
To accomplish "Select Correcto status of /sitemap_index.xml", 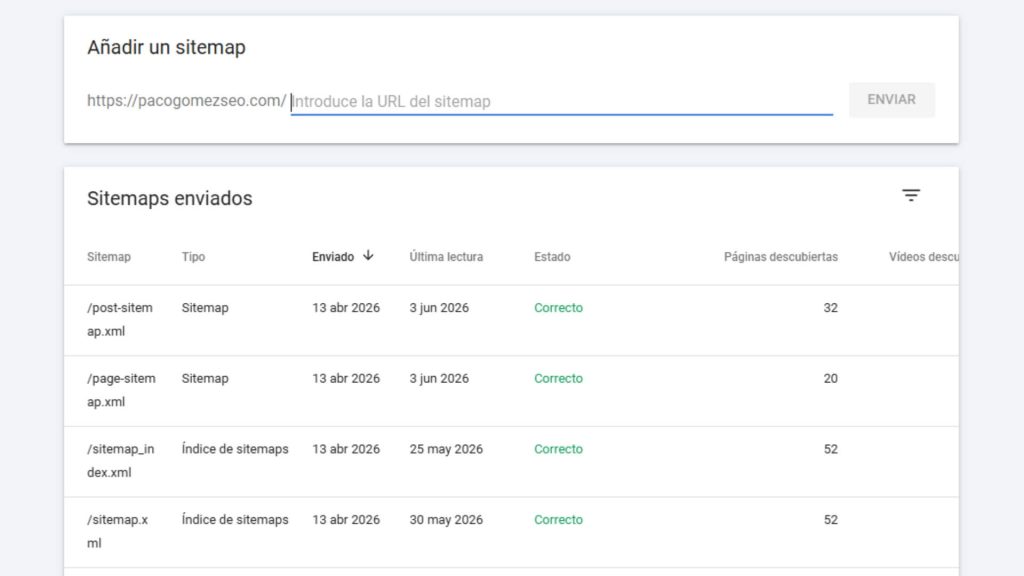I will pyautogui.click(x=558, y=449).
